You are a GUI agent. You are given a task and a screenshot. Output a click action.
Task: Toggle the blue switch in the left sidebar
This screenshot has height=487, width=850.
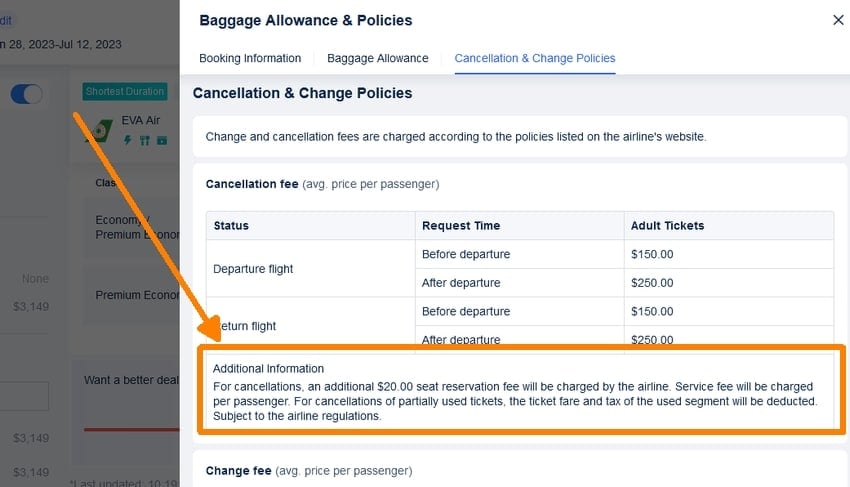coord(27,94)
